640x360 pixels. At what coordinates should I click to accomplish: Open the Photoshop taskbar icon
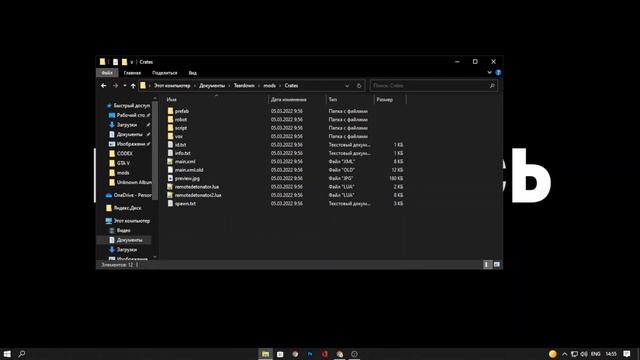pyautogui.click(x=310, y=354)
